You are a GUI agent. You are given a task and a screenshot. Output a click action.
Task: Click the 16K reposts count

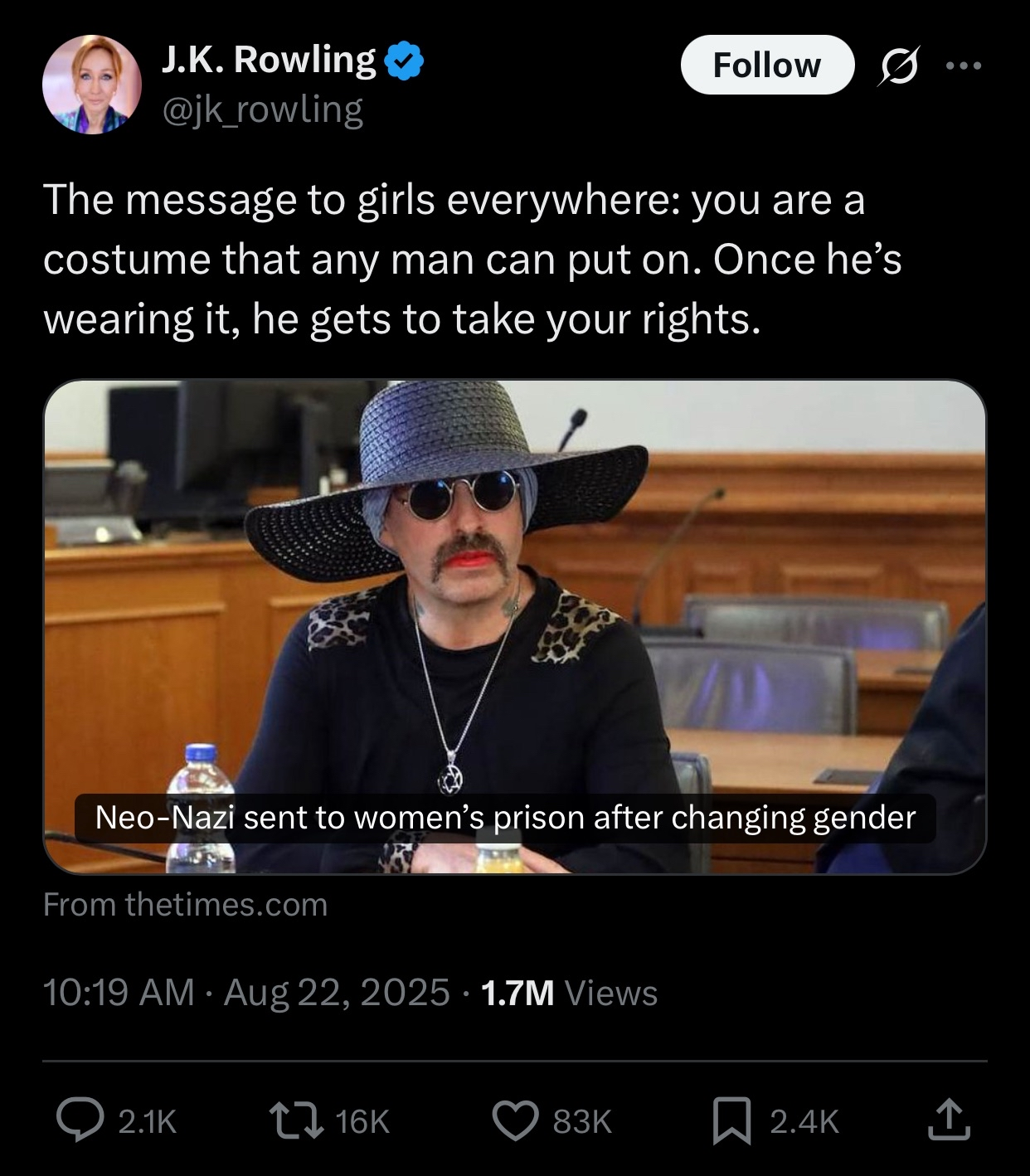362,1121
